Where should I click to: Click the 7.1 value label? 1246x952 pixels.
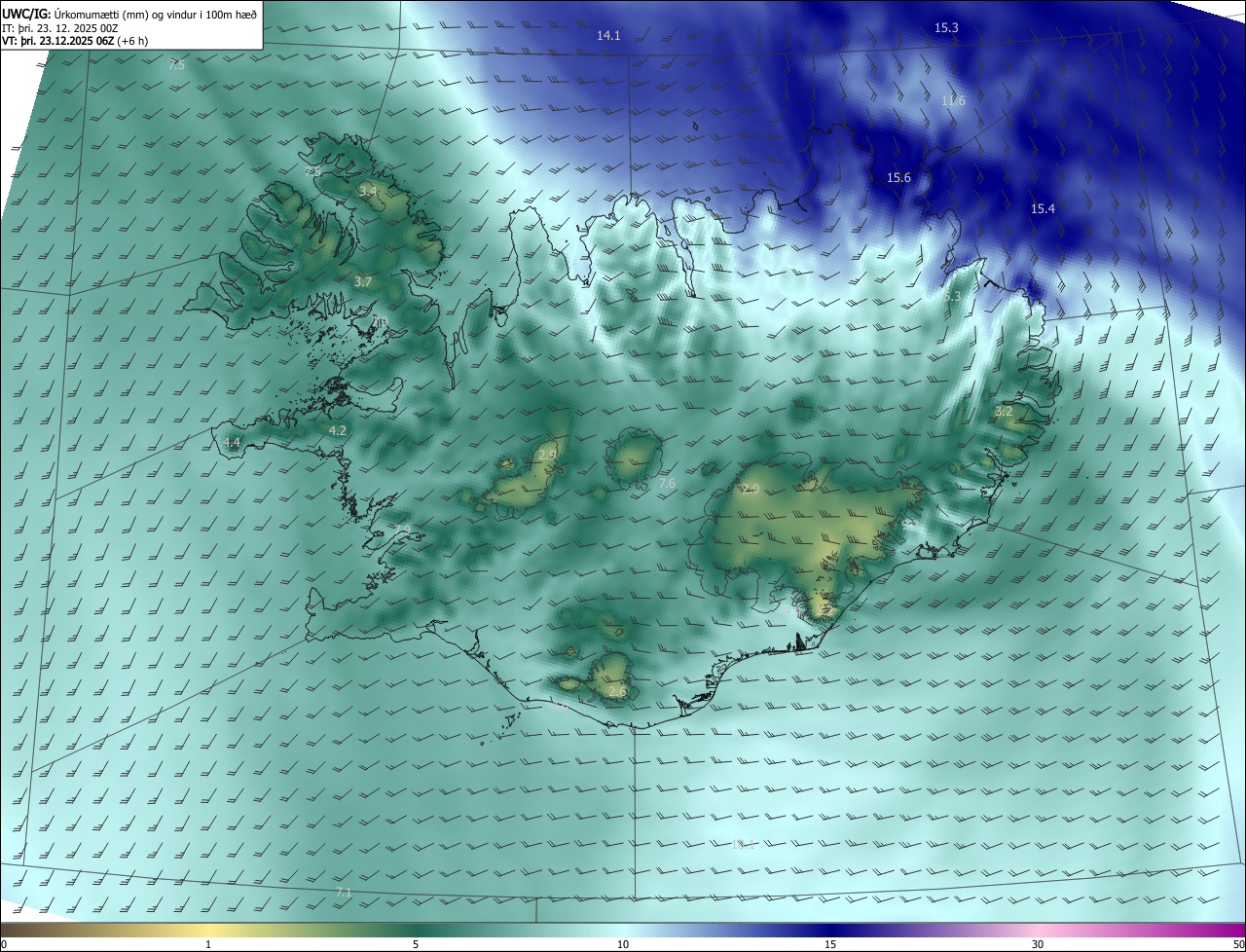[x=343, y=892]
